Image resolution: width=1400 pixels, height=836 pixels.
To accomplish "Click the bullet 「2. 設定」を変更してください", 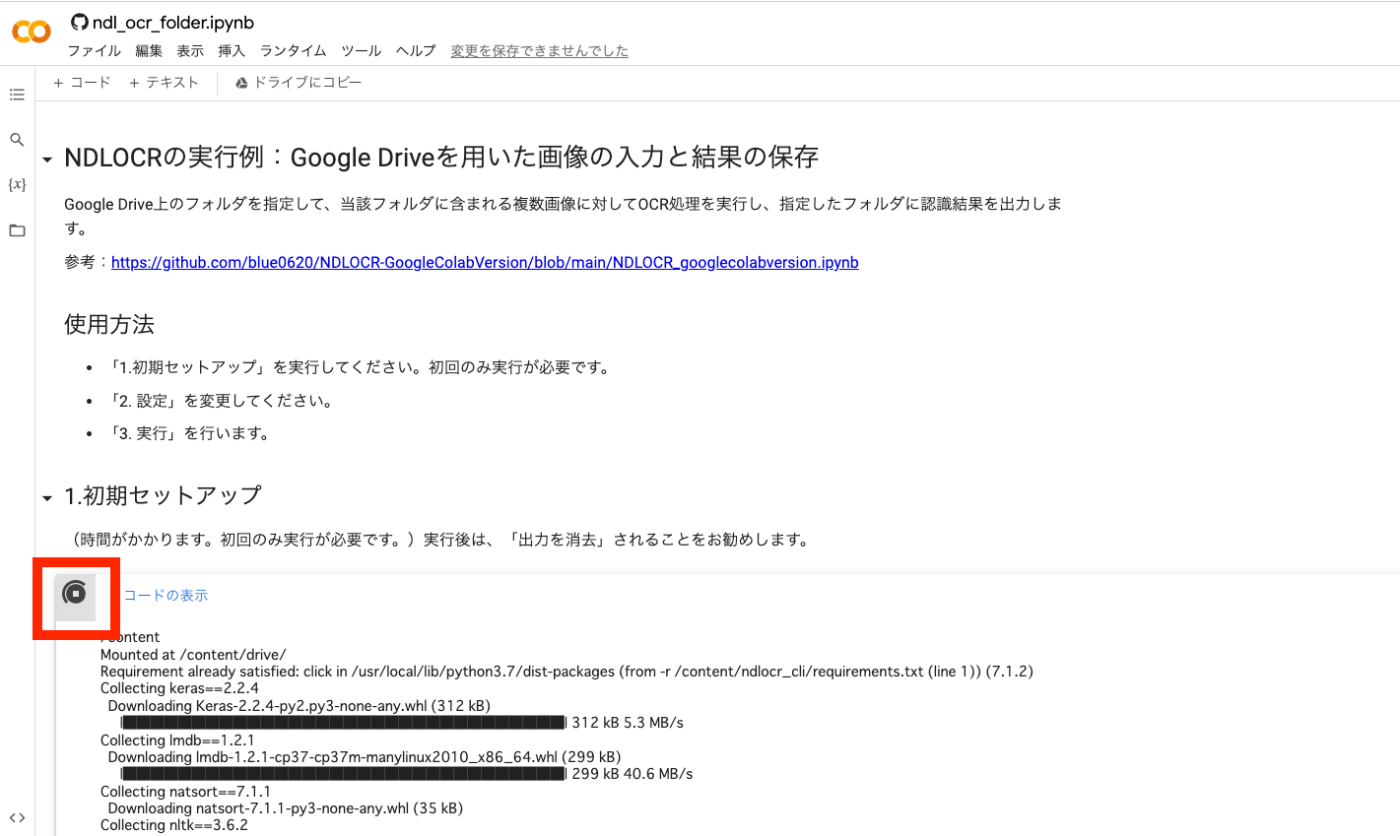I will [x=221, y=401].
